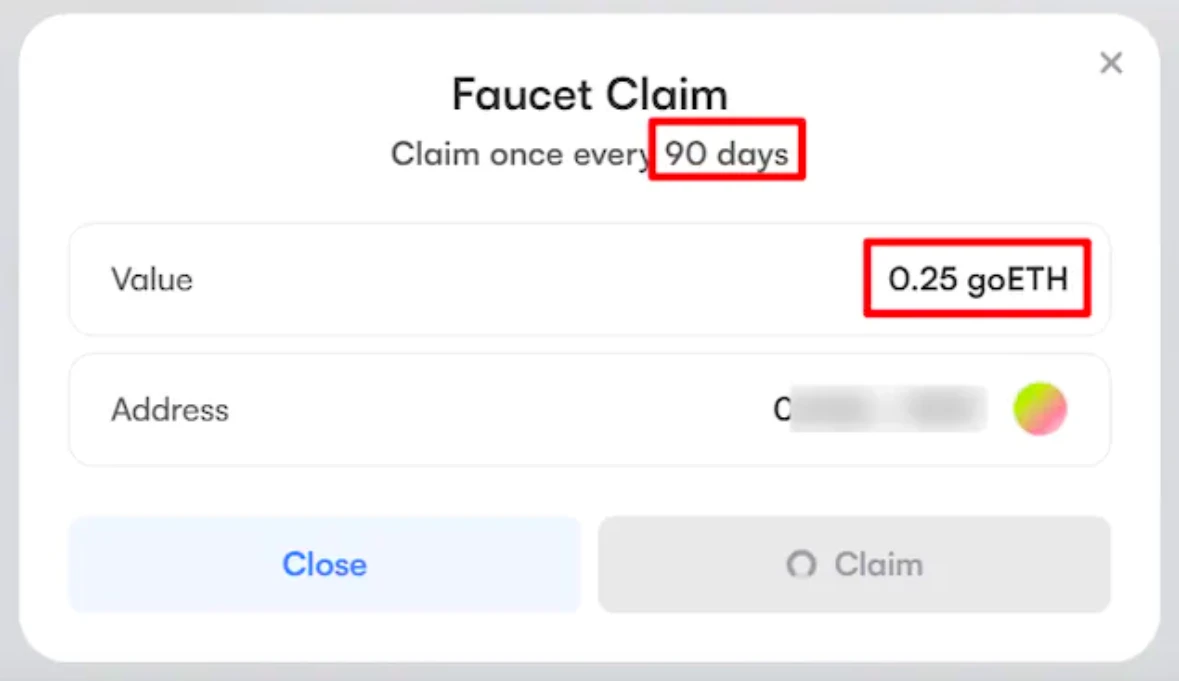Click empty middle of the Value row
This screenshot has height=681, width=1179.
tap(520, 279)
